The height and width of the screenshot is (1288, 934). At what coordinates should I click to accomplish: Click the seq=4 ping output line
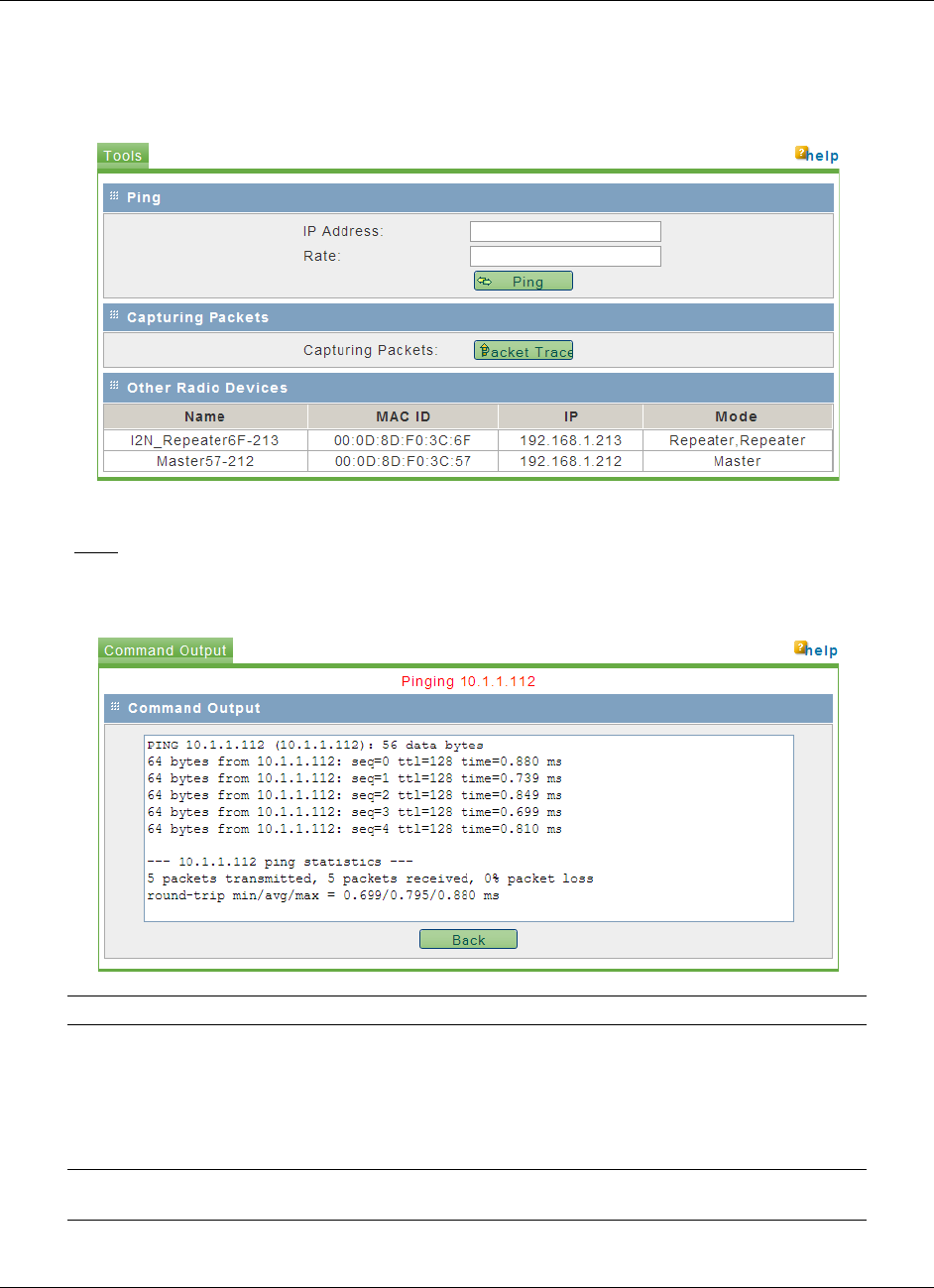[355, 829]
